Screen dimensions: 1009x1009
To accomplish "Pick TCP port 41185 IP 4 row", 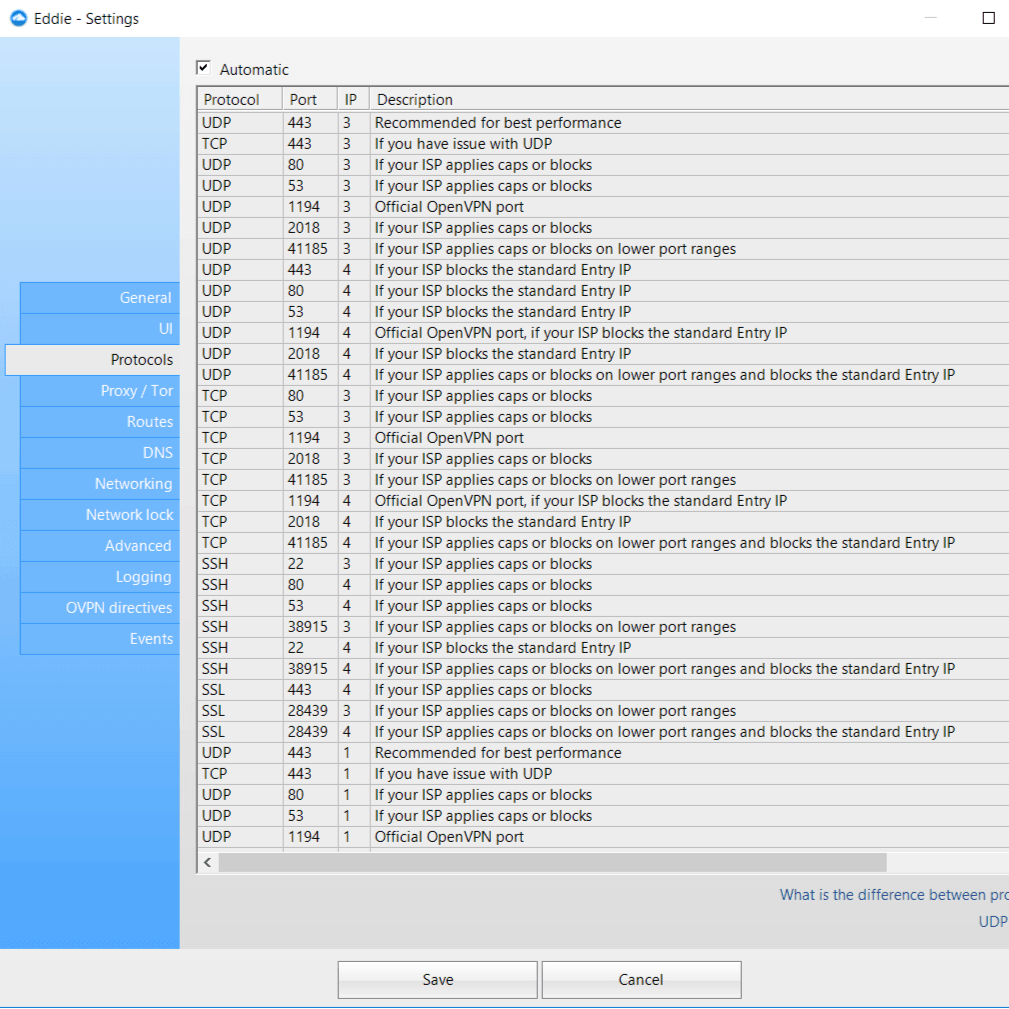I will click(x=603, y=543).
